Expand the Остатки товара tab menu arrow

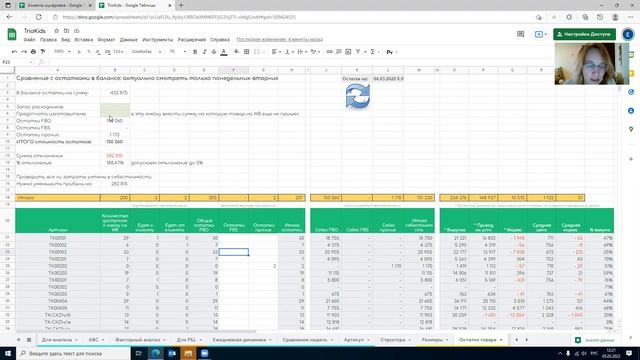pos(501,340)
